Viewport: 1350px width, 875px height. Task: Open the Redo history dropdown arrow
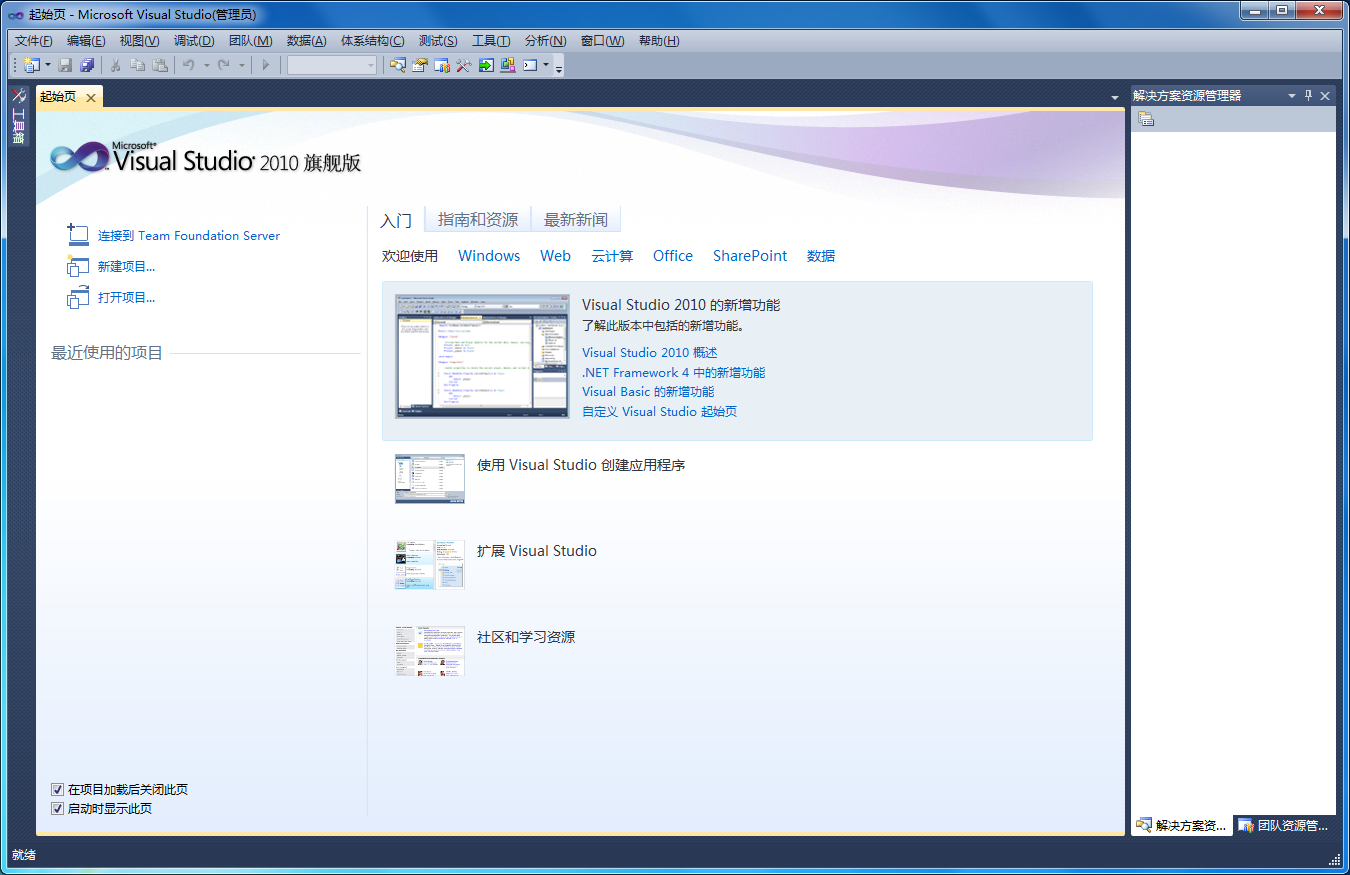[242, 65]
